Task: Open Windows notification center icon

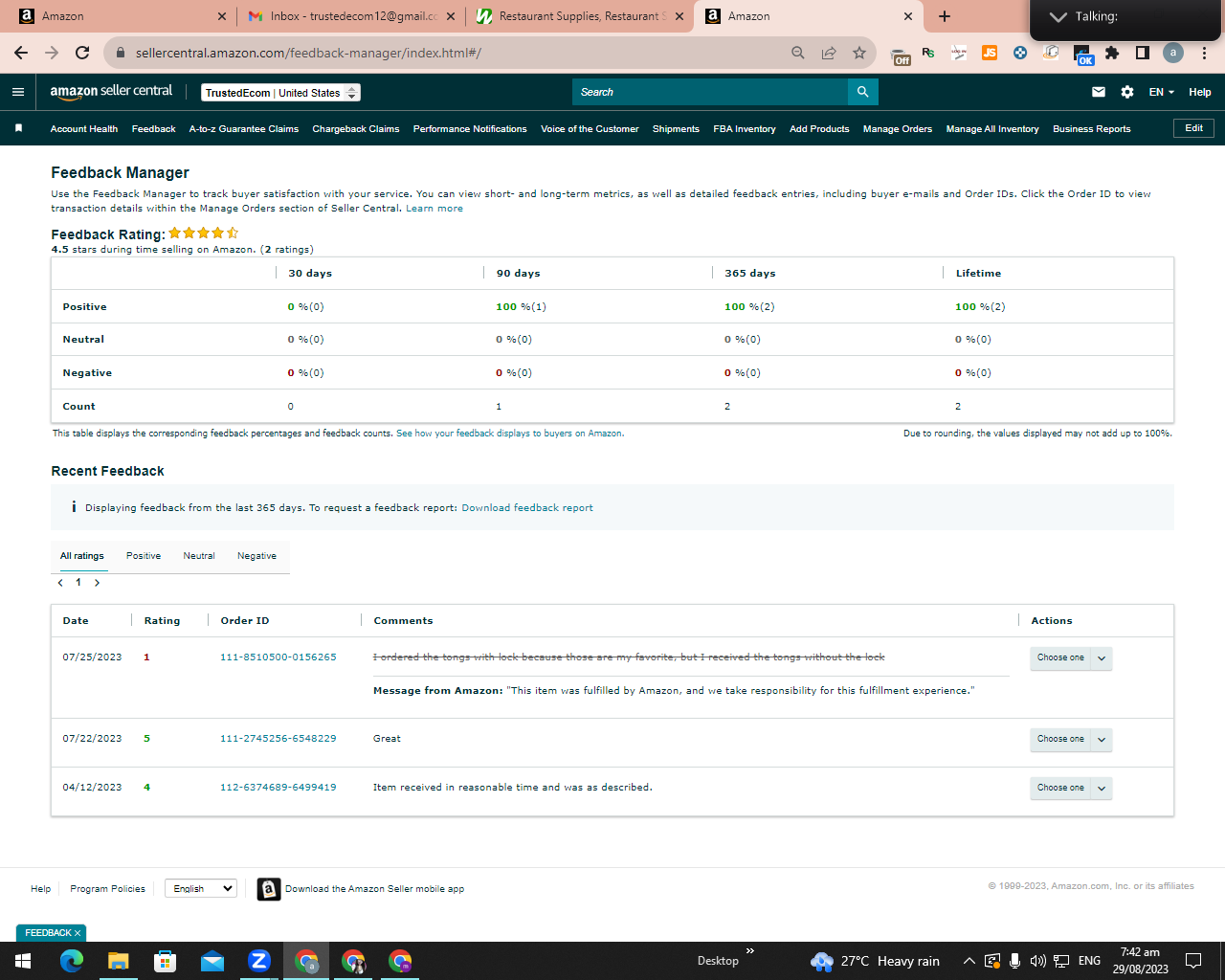Action: [x=1193, y=961]
